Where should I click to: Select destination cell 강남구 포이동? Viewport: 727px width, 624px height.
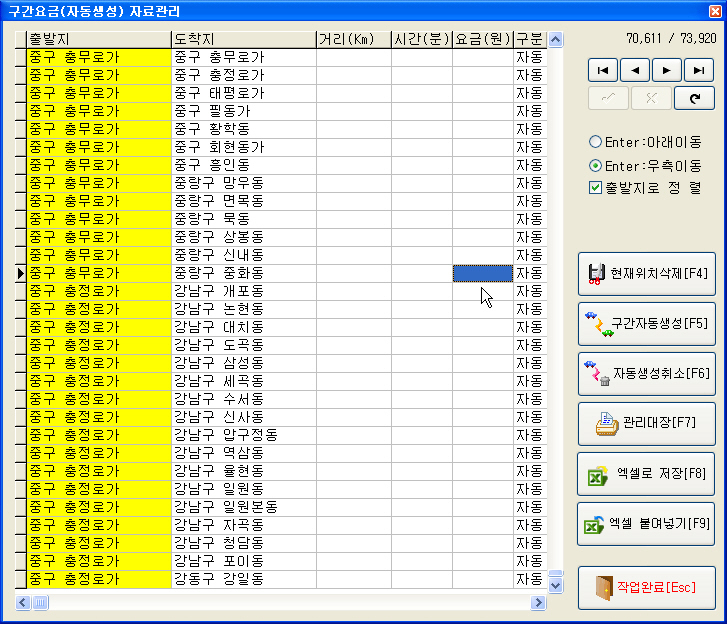coord(244,561)
